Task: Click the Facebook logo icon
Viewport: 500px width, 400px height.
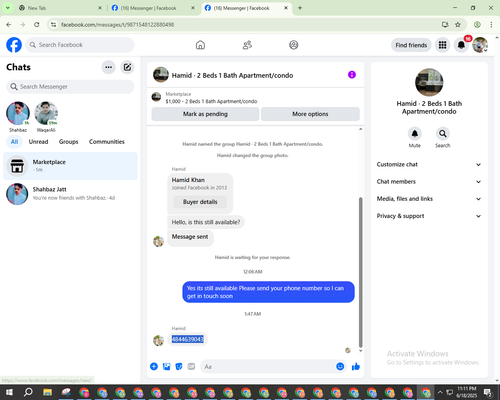Action: click(14, 45)
